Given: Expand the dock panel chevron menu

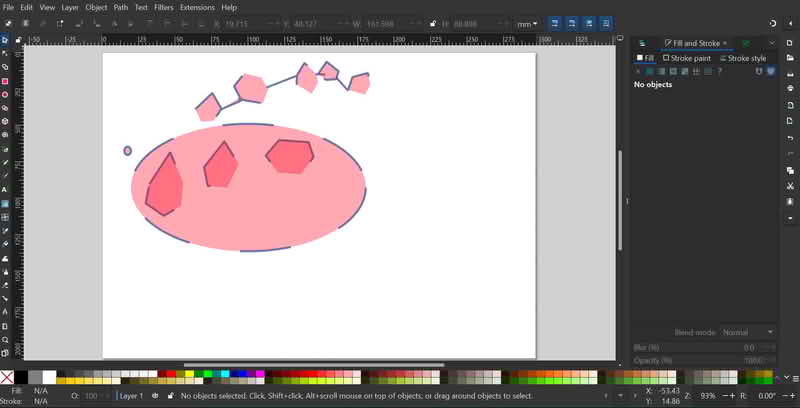Looking at the screenshot, I should [x=771, y=43].
